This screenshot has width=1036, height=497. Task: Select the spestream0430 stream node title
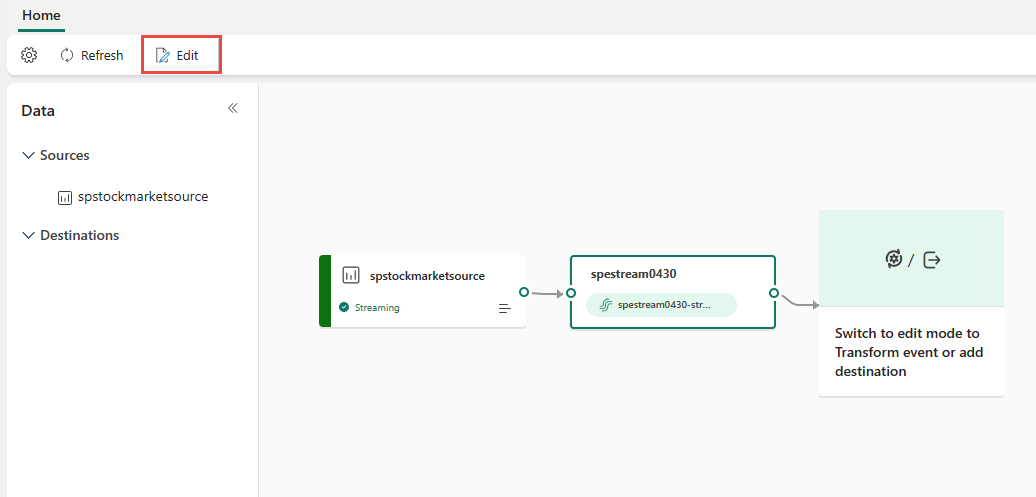coord(634,273)
